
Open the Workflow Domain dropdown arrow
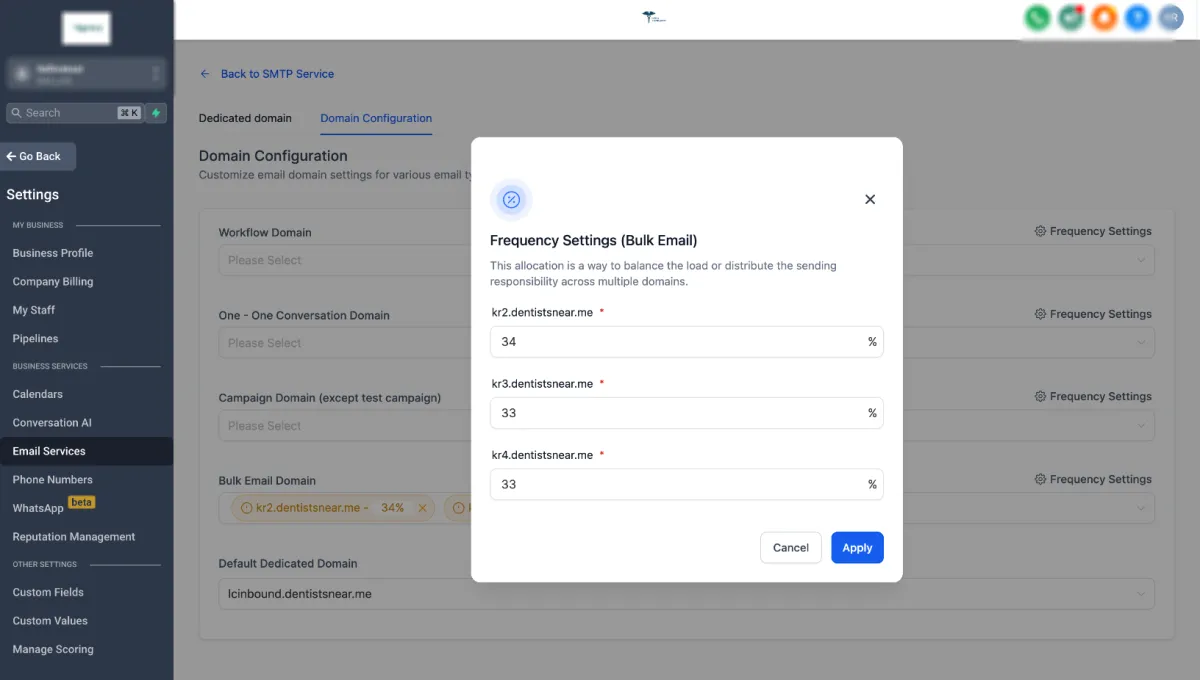(x=1142, y=261)
